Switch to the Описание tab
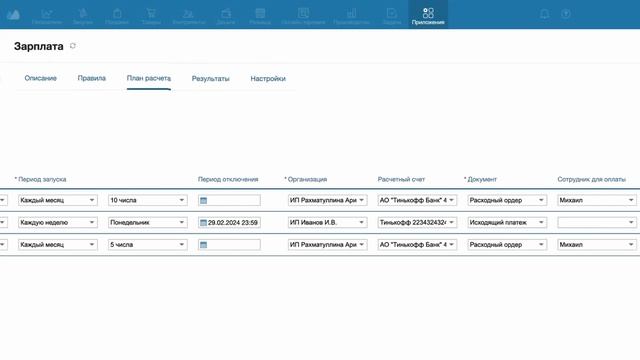The image size is (640, 360). (x=40, y=78)
